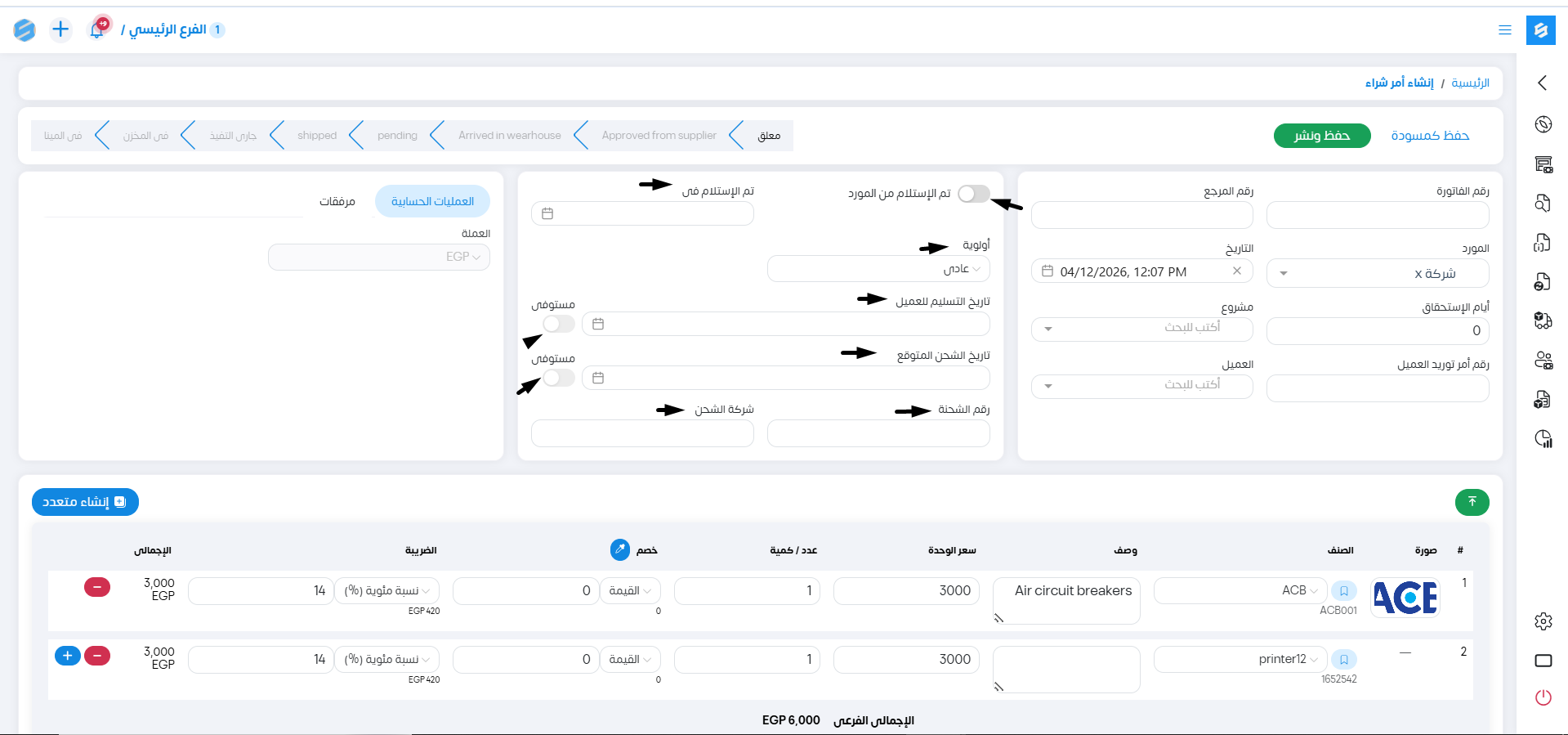The width and height of the screenshot is (1568, 735).
Task: Click the blue discount edit icon
Action: click(620, 550)
